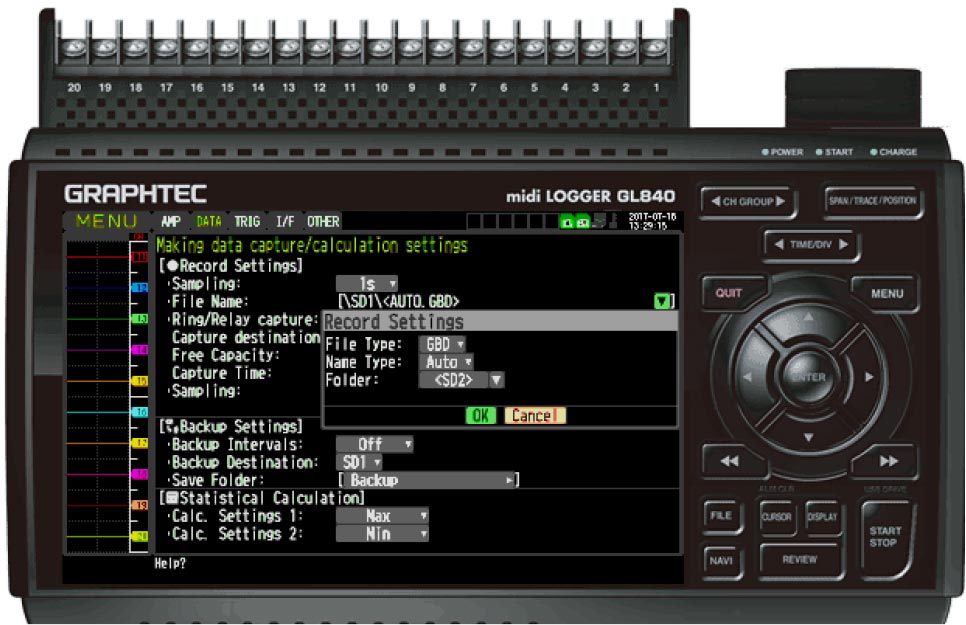Push the MENU hardware key
The width and height of the screenshot is (966, 625).
coord(887,294)
